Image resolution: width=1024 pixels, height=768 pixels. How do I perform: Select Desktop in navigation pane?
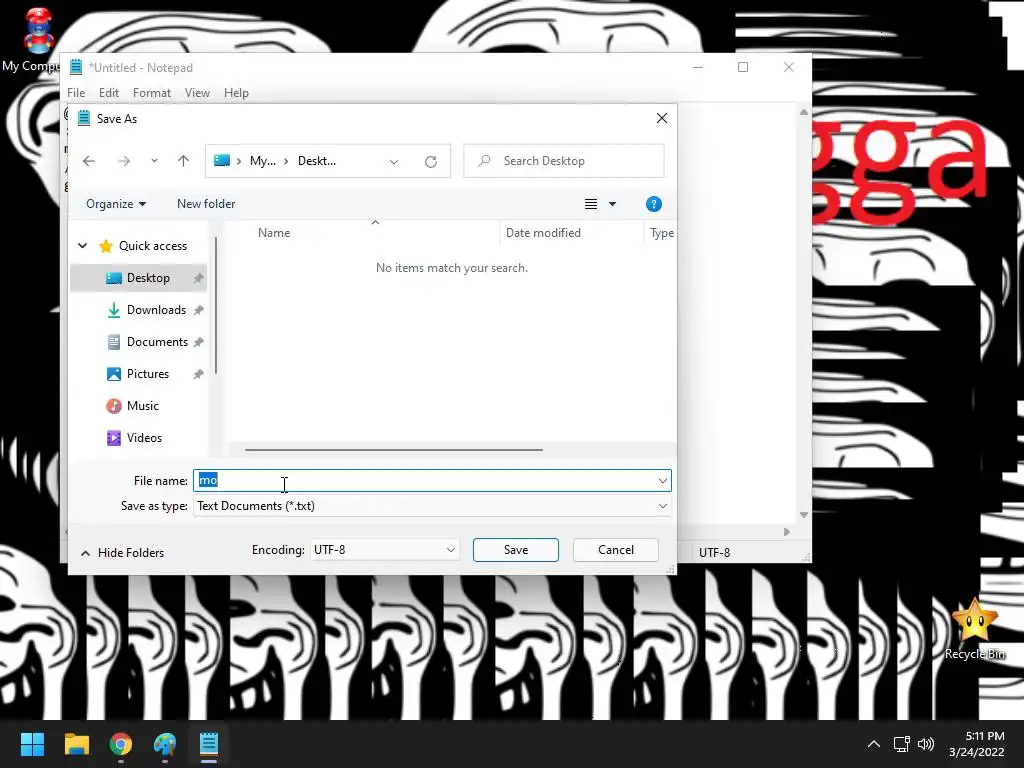138,278
